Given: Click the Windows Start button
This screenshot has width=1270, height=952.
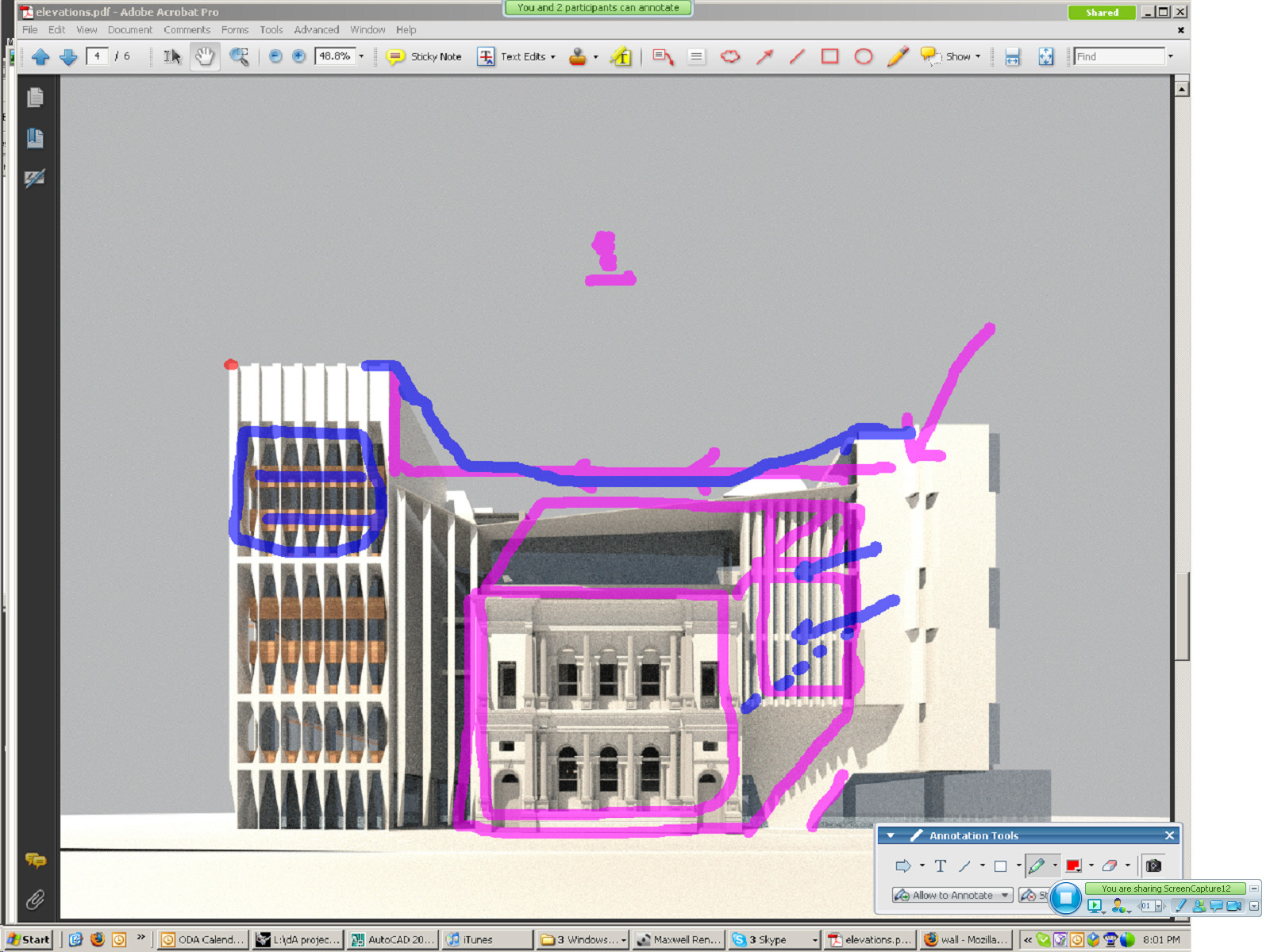Looking at the screenshot, I should click(x=29, y=939).
